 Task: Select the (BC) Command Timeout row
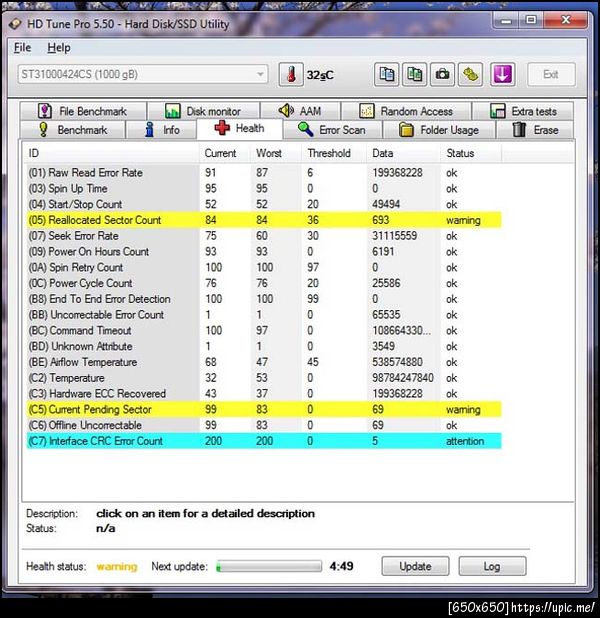click(x=264, y=330)
